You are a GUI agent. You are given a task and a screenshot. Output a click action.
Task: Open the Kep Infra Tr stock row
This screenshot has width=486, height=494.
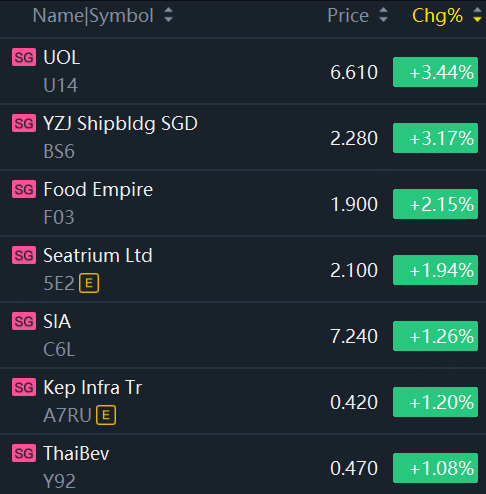(x=243, y=401)
